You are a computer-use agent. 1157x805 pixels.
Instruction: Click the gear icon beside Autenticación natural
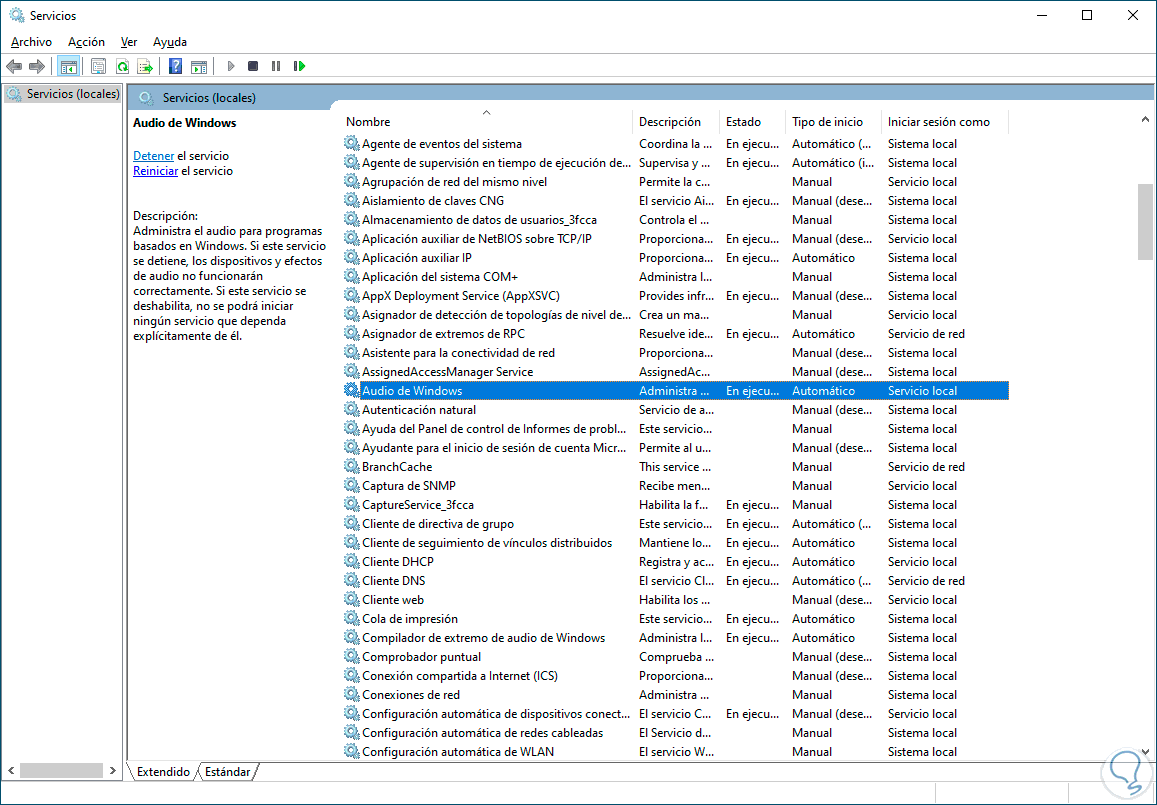[x=352, y=410]
